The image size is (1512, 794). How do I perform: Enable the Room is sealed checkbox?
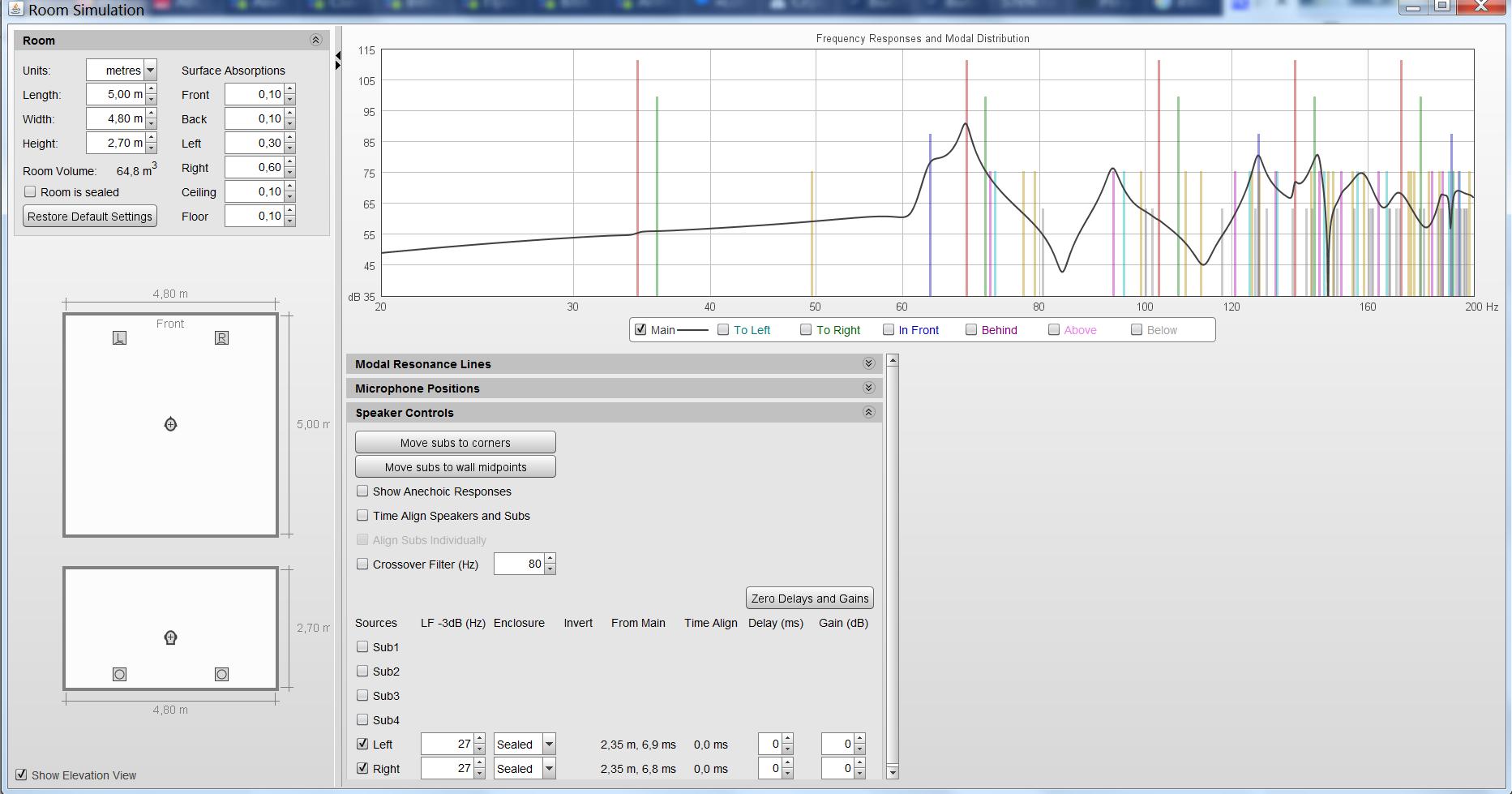coord(31,192)
